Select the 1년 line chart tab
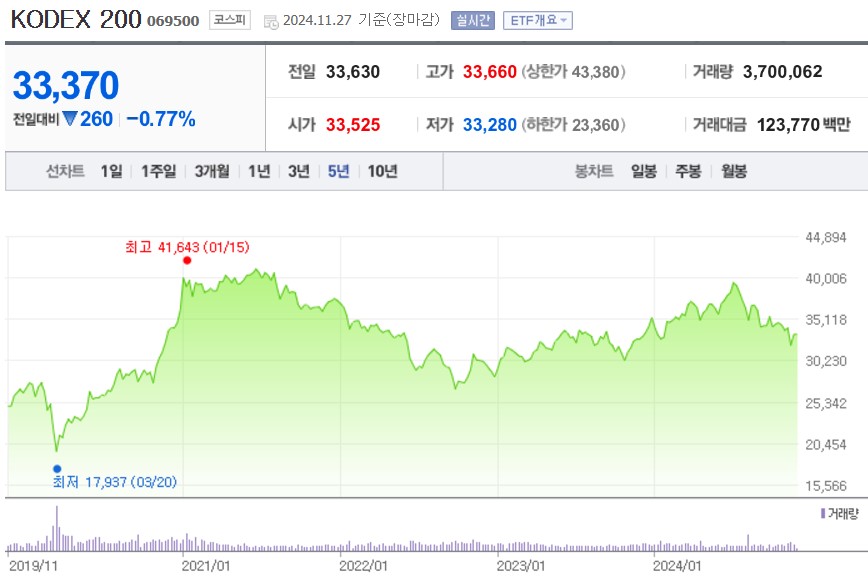Screen dimensions: 868x585 click(259, 171)
